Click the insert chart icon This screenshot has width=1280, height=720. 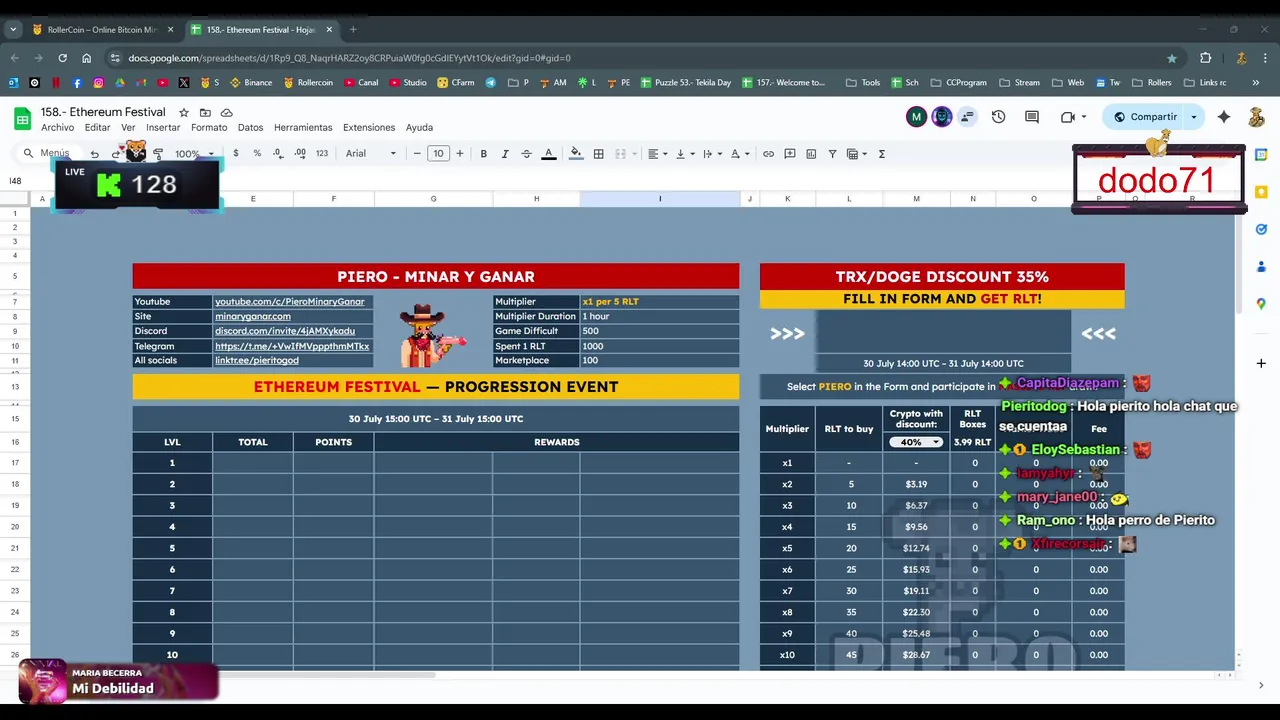coord(811,154)
